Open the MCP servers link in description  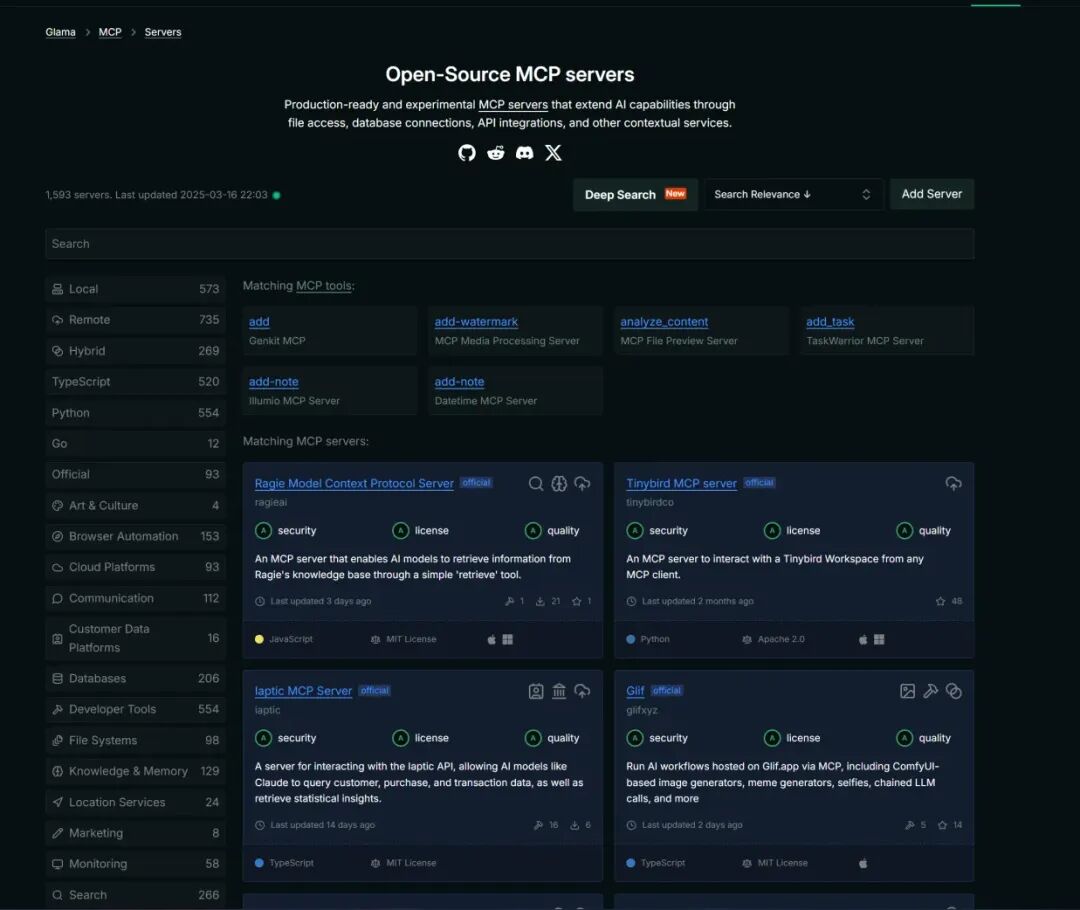[x=513, y=105]
